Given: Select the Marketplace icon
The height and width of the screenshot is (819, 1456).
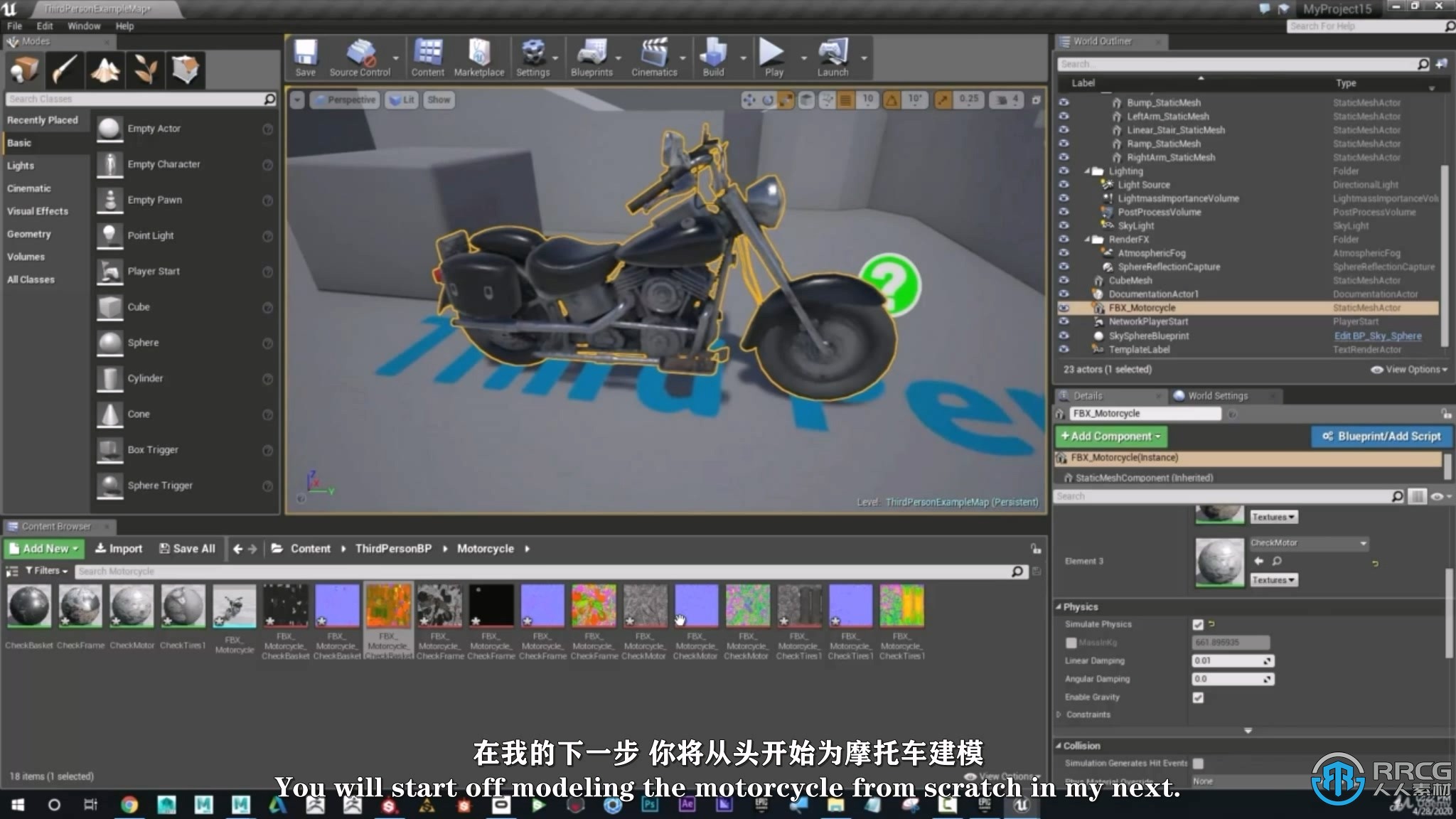Looking at the screenshot, I should pyautogui.click(x=478, y=57).
